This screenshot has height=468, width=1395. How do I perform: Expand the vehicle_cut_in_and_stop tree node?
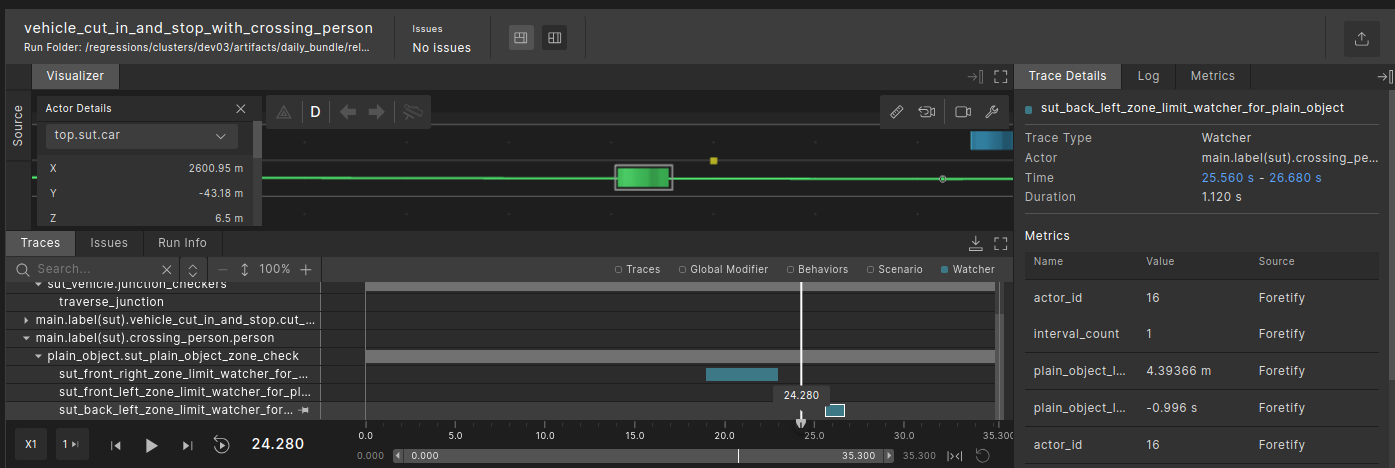tap(26, 320)
